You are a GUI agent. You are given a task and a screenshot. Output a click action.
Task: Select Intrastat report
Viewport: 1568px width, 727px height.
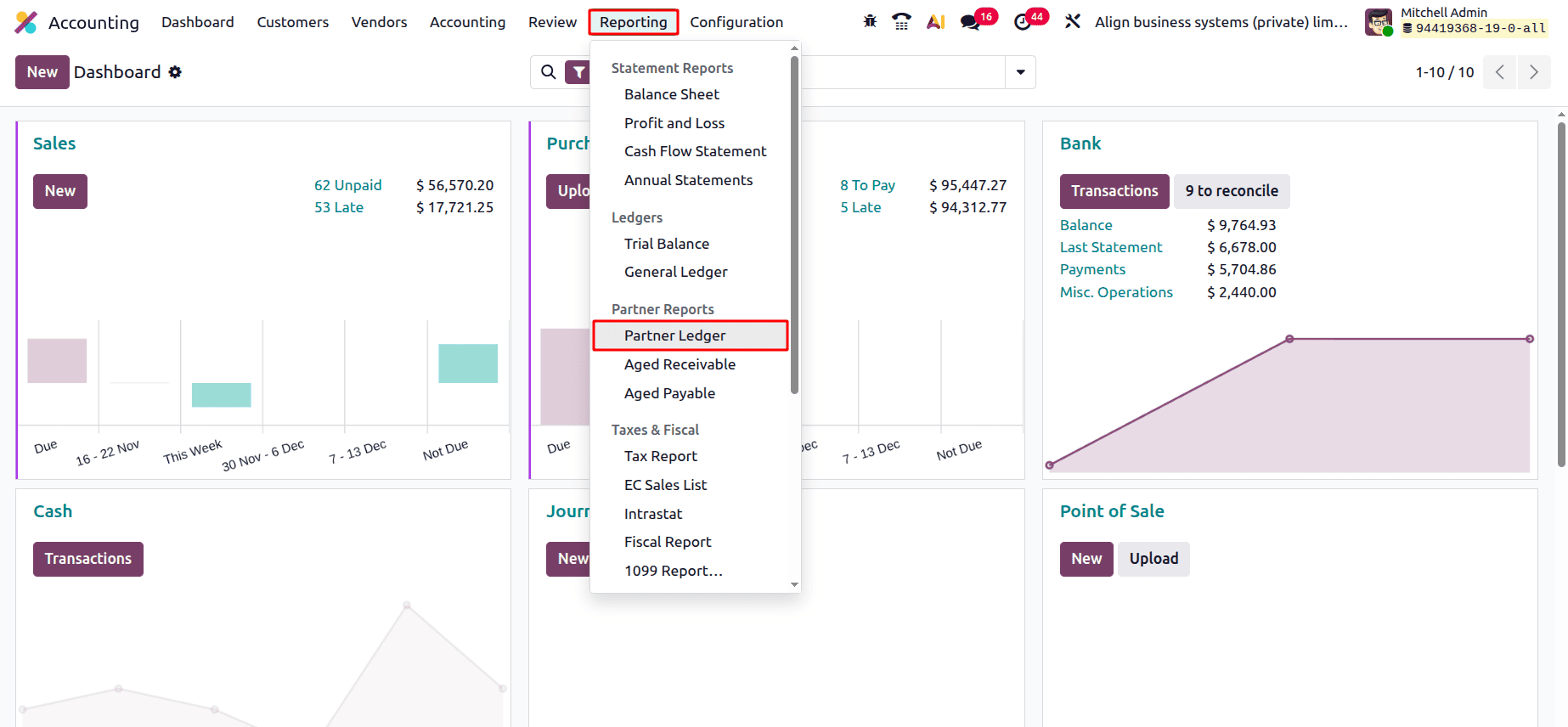point(653,514)
